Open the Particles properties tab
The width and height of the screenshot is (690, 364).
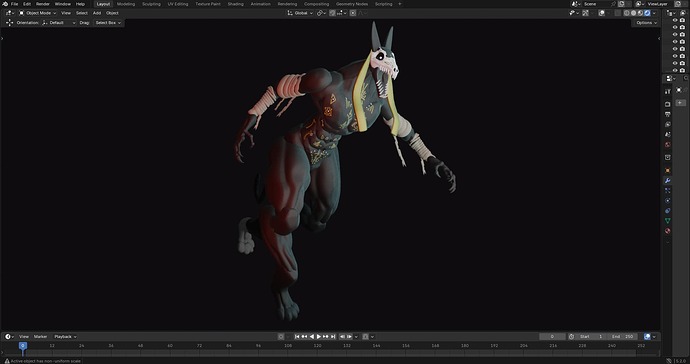[668, 191]
